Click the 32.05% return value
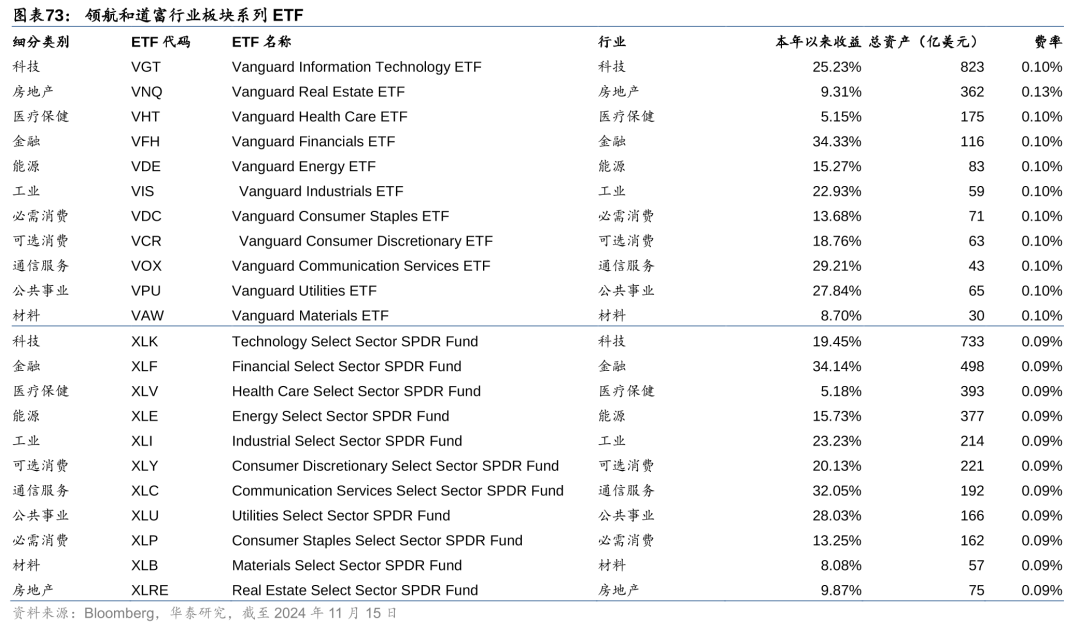 click(836, 491)
